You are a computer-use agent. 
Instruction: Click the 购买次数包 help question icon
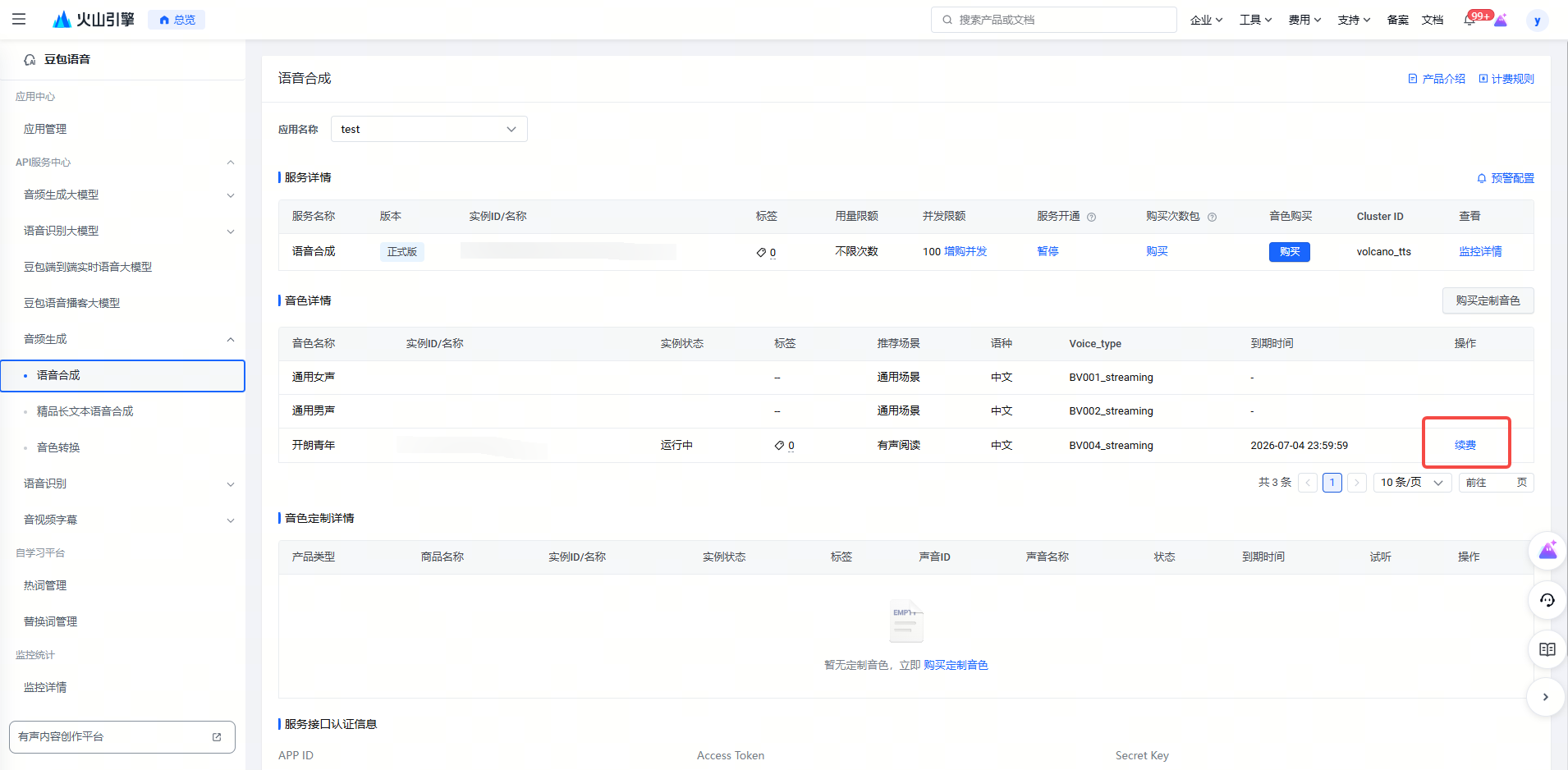1212,217
